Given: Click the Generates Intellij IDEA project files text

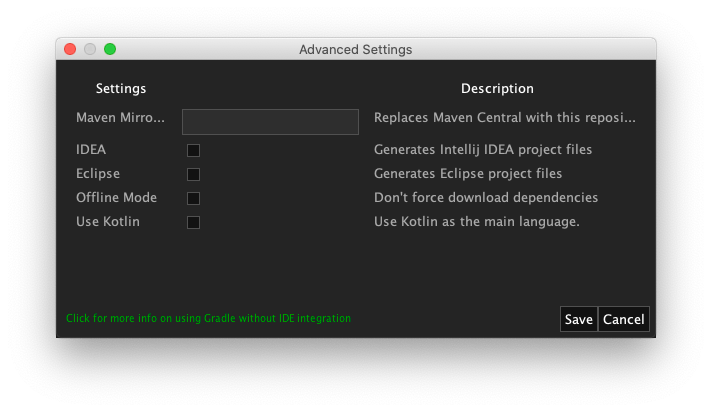Looking at the screenshot, I should tap(483, 150).
